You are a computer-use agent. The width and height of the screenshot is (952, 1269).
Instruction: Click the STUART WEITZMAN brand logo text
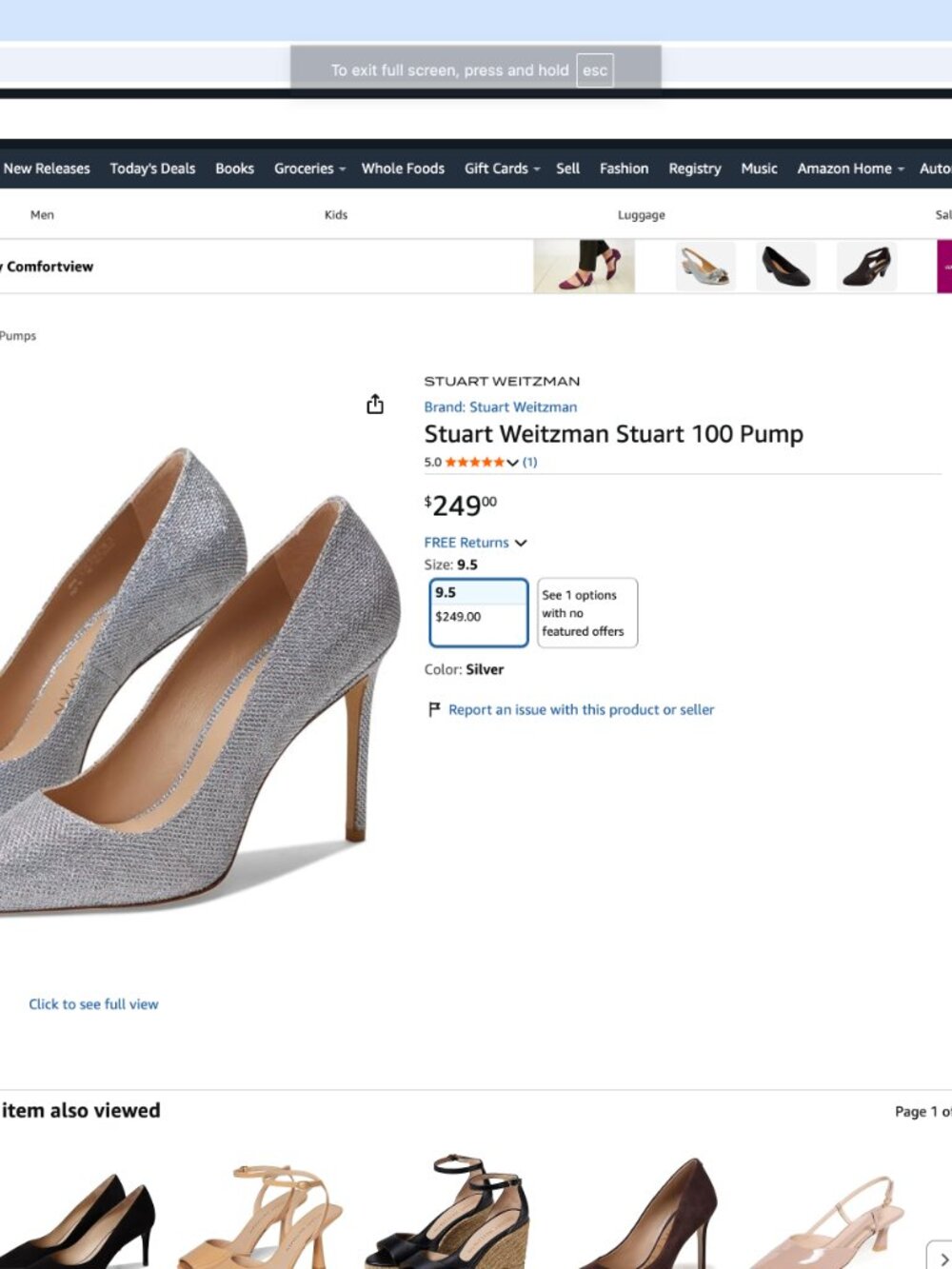click(502, 381)
